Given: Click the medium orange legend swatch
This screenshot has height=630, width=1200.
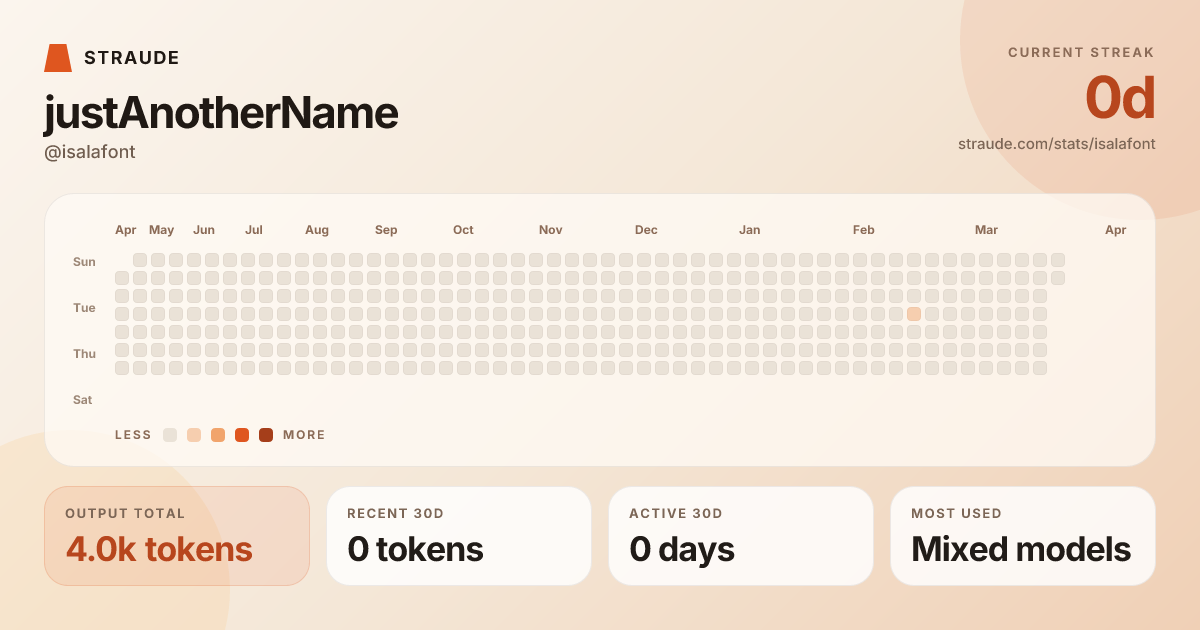Looking at the screenshot, I should [218, 435].
